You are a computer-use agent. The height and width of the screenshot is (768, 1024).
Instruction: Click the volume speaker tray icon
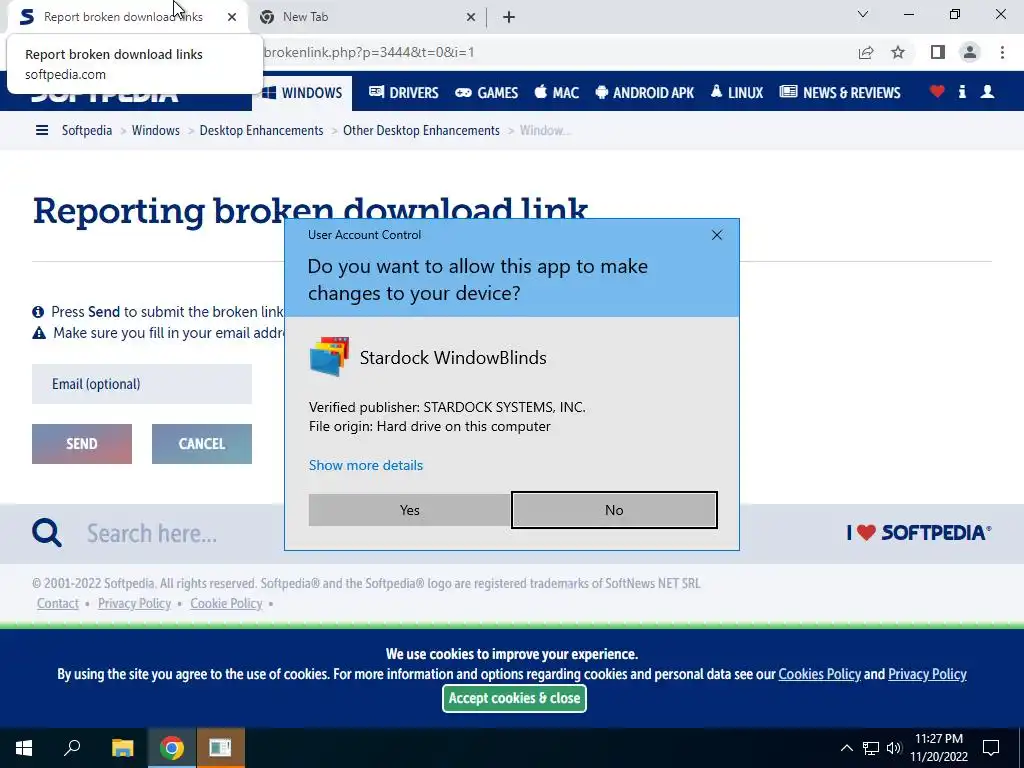point(893,748)
